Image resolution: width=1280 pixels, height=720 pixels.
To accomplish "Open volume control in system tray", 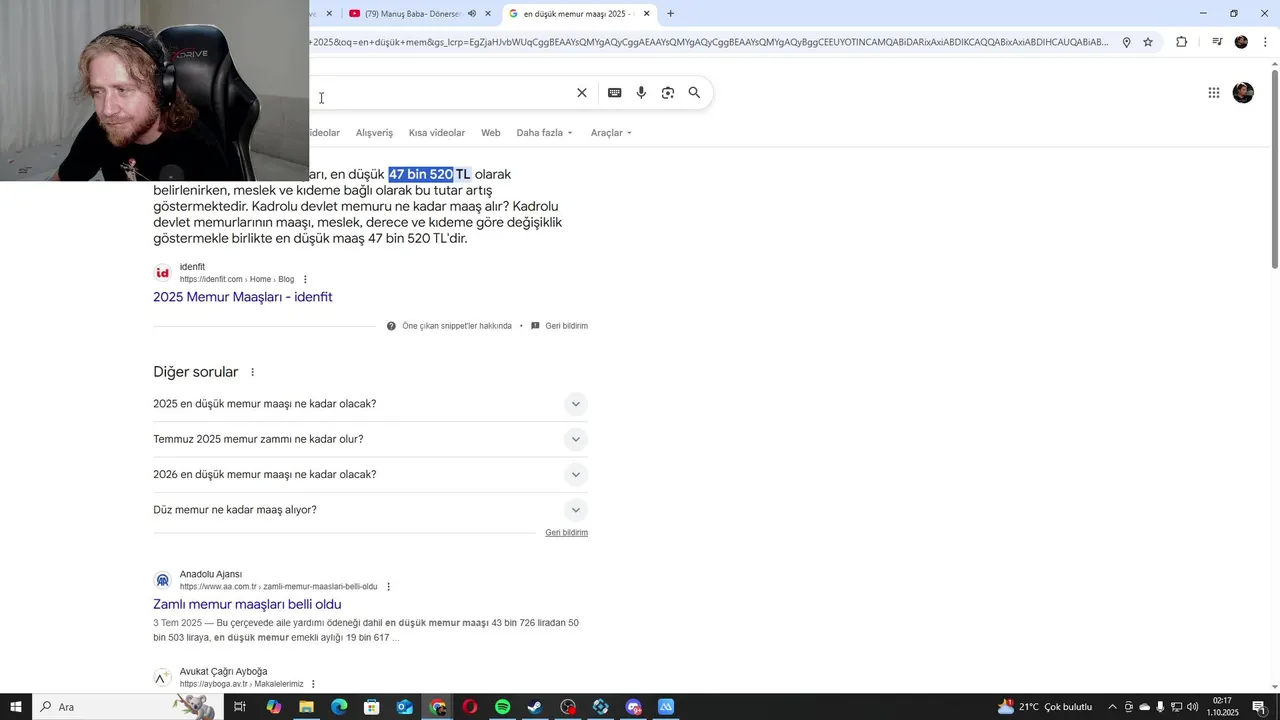I will [x=1194, y=707].
